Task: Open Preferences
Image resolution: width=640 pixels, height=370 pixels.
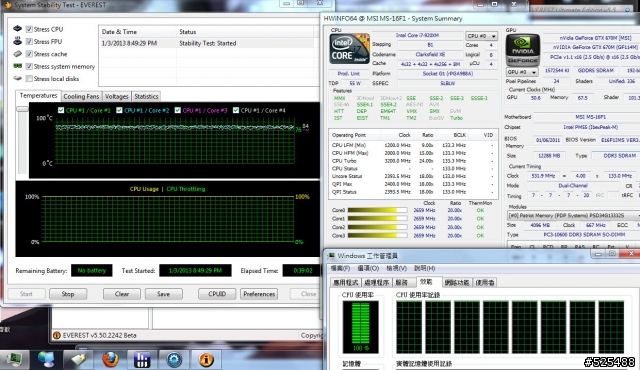Action: tap(259, 294)
